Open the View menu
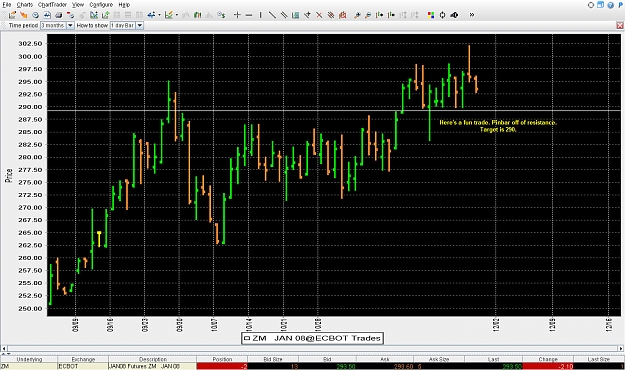Screen dimensions: 625x370 click(x=78, y=5)
